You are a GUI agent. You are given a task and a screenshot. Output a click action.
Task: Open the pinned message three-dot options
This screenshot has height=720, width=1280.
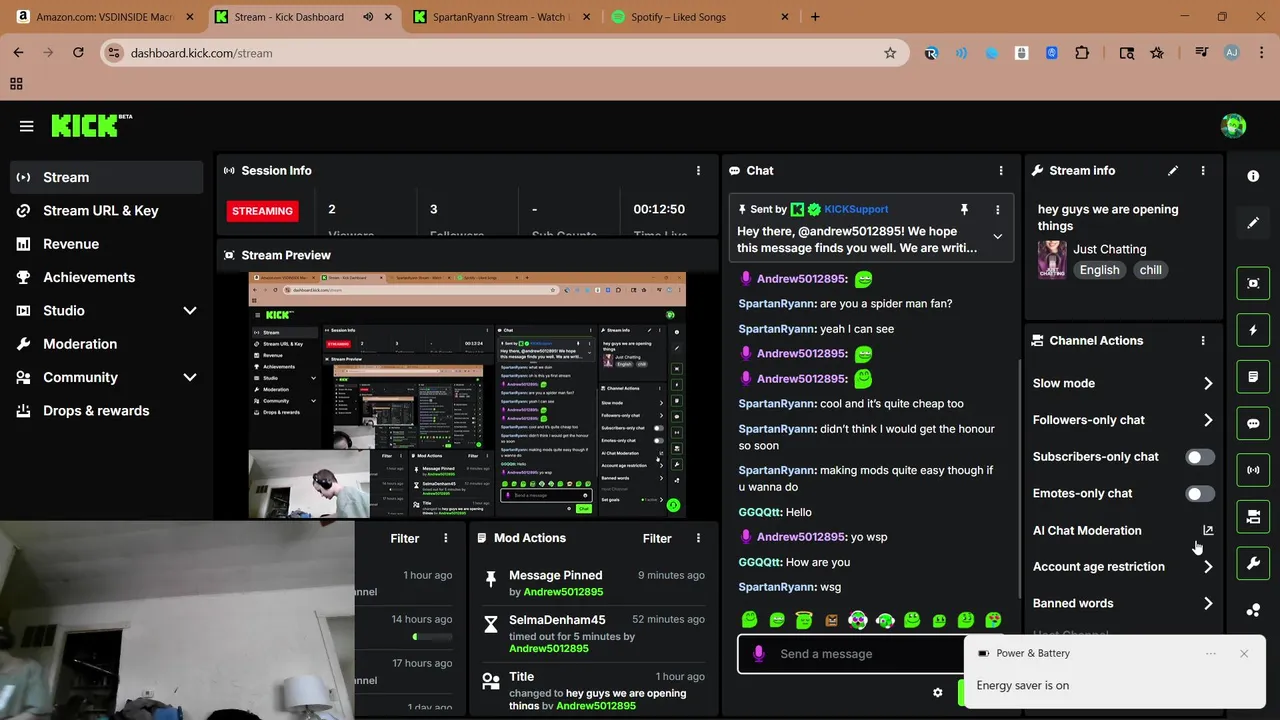[x=997, y=209]
